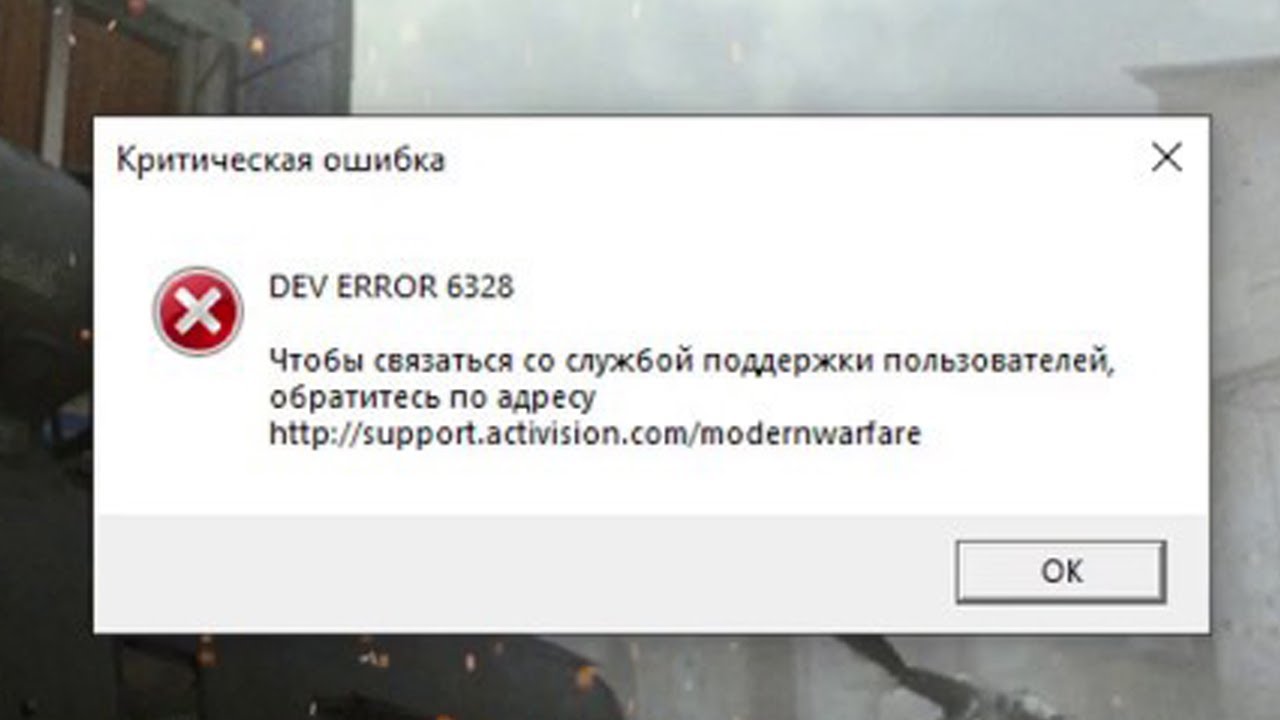This screenshot has height=720, width=1280.
Task: Click the DEV ERROR 6328 text
Action: 391,287
